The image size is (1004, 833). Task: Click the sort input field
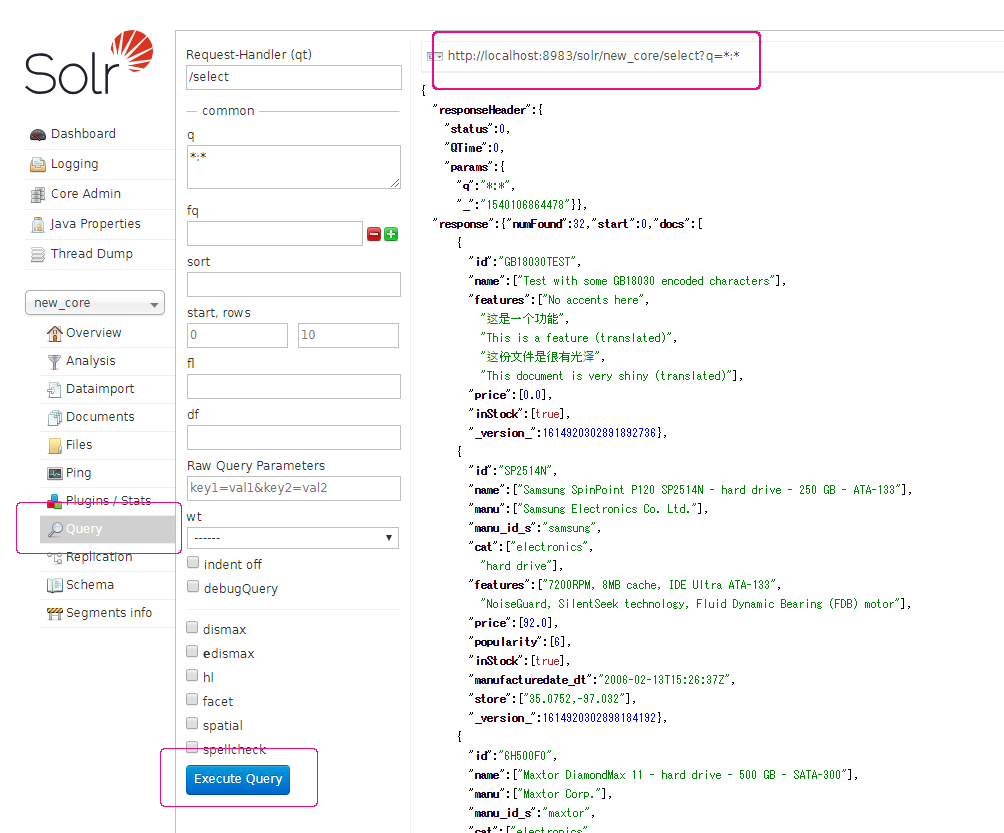point(294,284)
